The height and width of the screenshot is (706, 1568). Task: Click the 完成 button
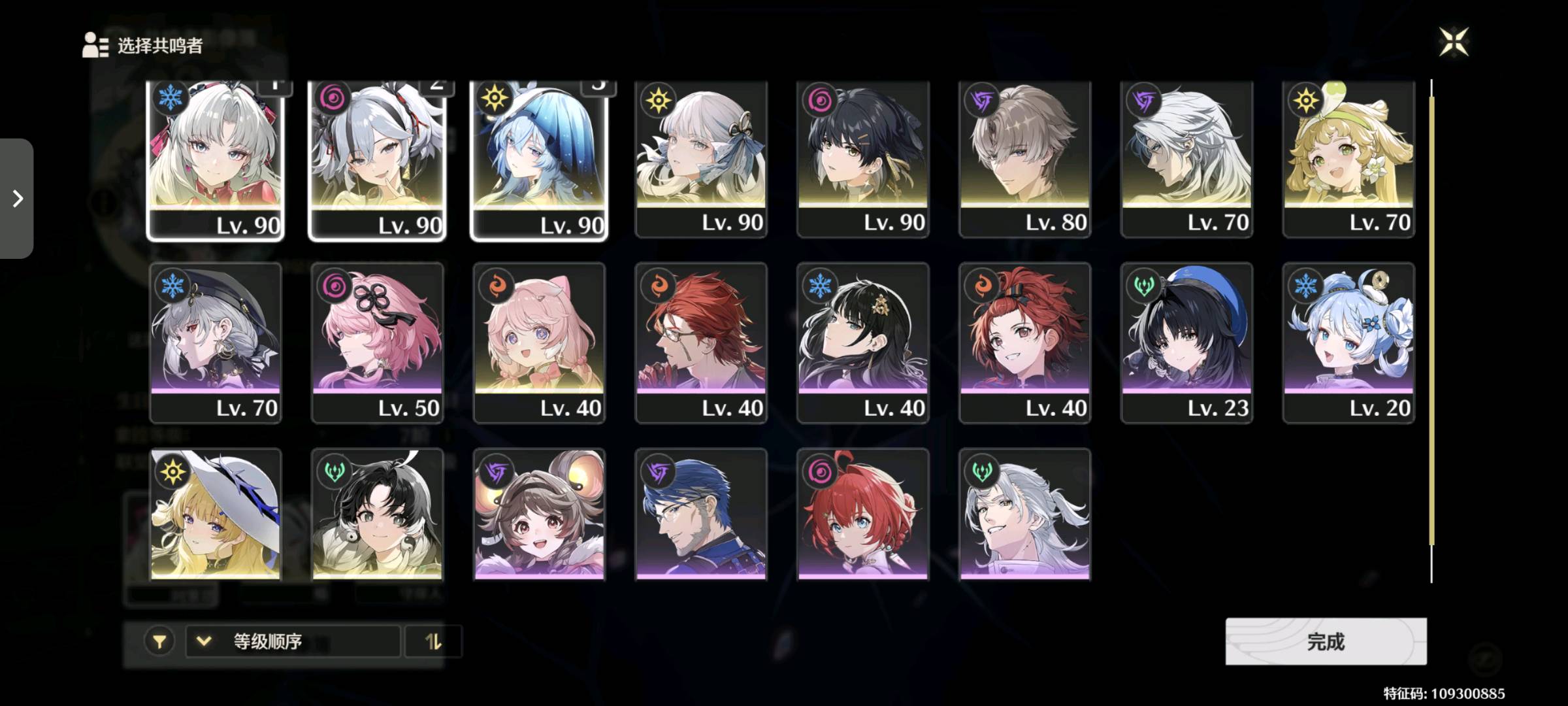(x=1326, y=641)
